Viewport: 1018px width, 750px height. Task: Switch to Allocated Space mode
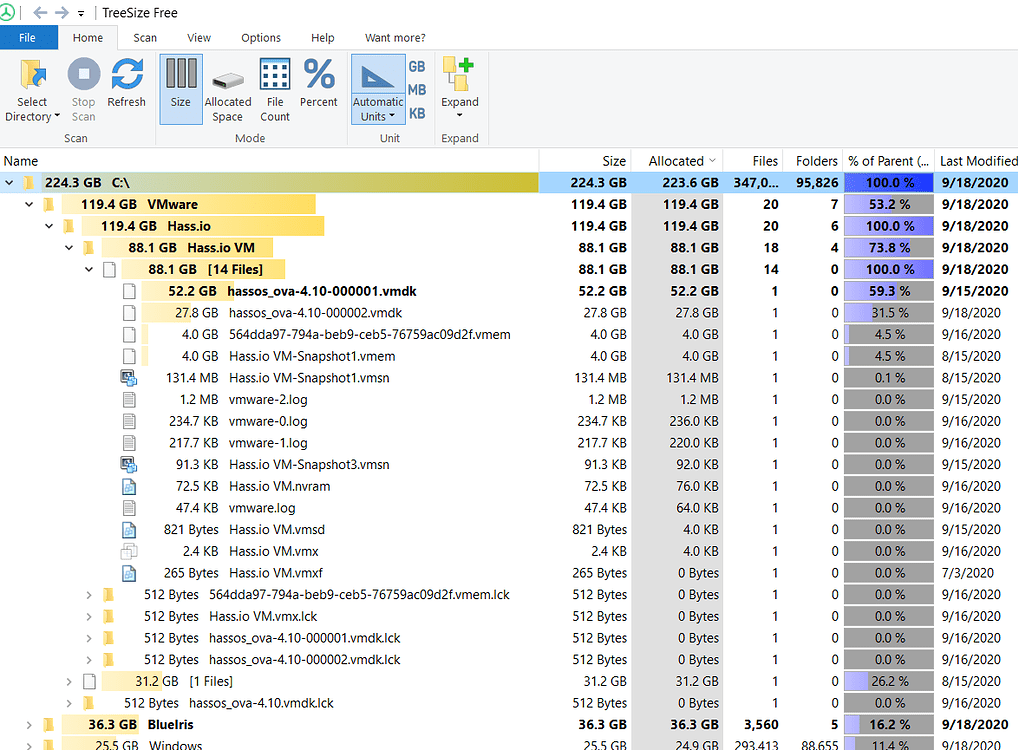tap(227, 88)
